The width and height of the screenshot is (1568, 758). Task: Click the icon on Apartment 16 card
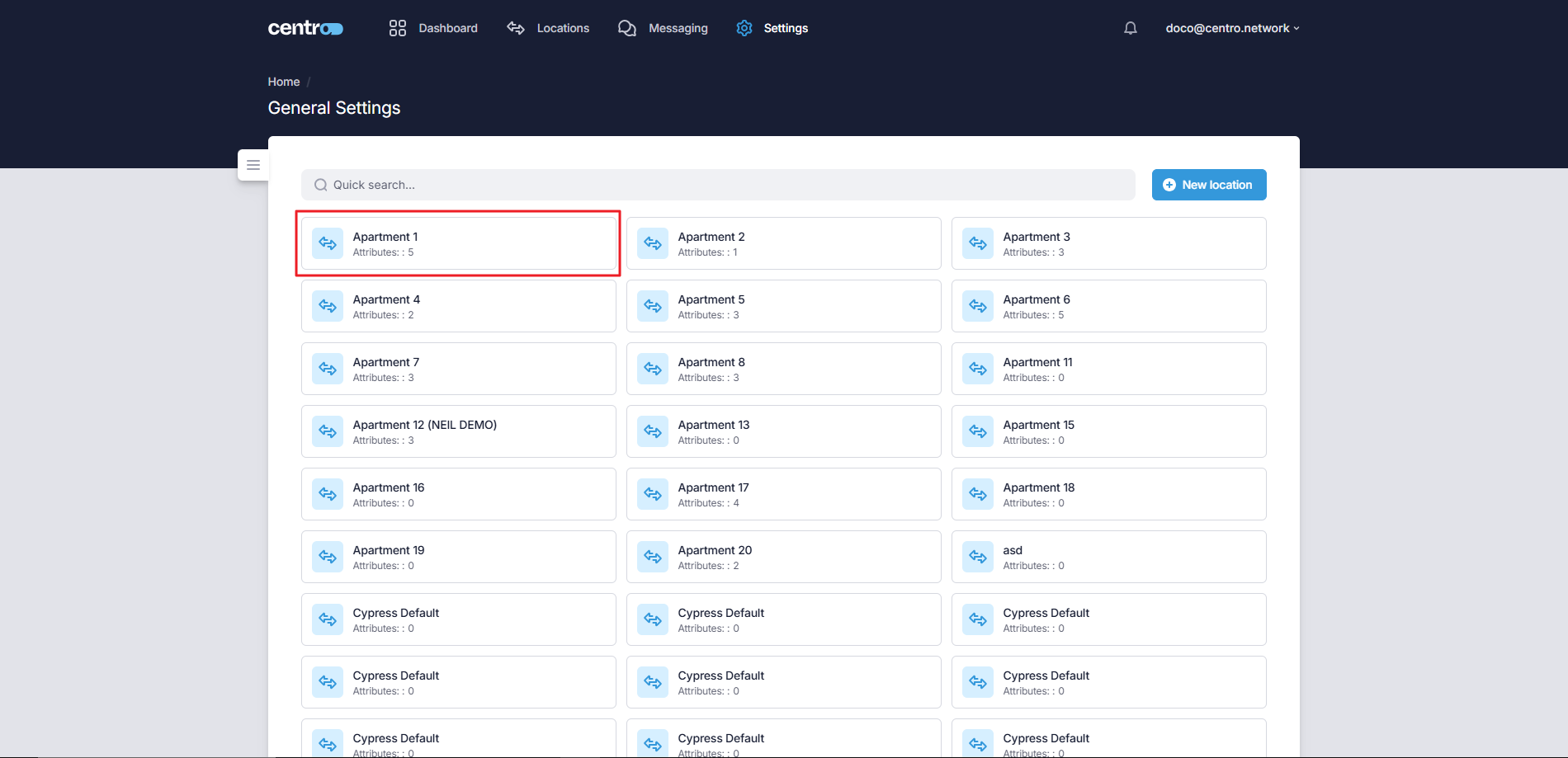(x=328, y=494)
